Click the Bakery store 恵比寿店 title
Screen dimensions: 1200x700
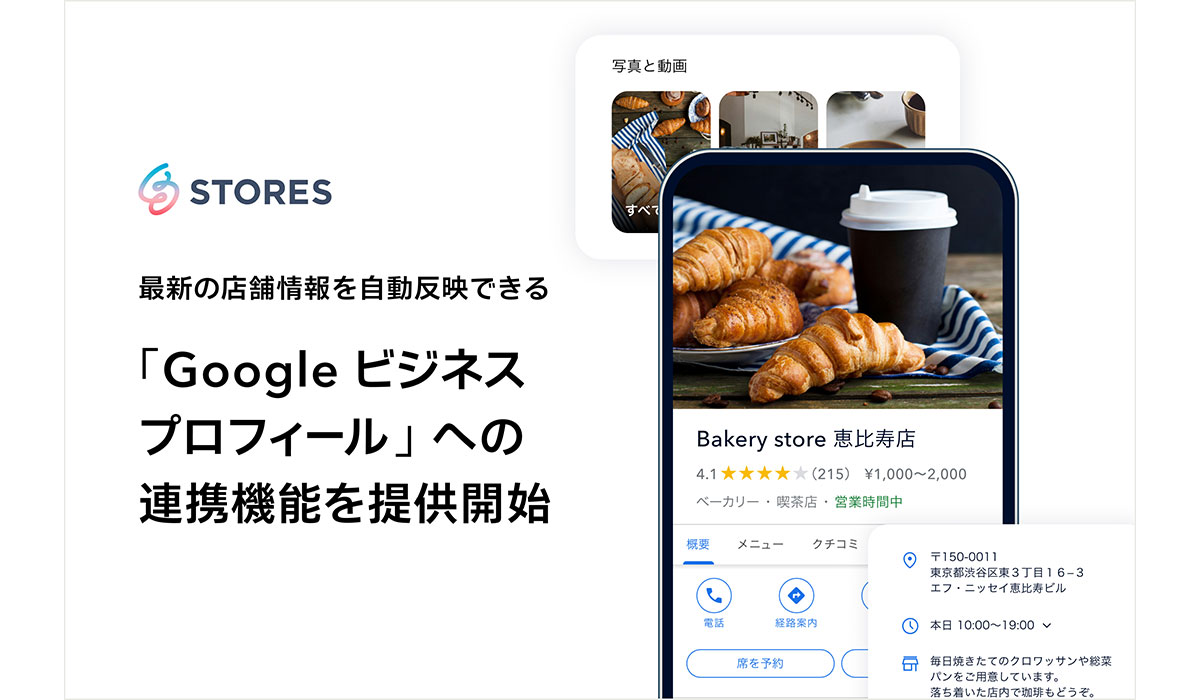coord(805,439)
